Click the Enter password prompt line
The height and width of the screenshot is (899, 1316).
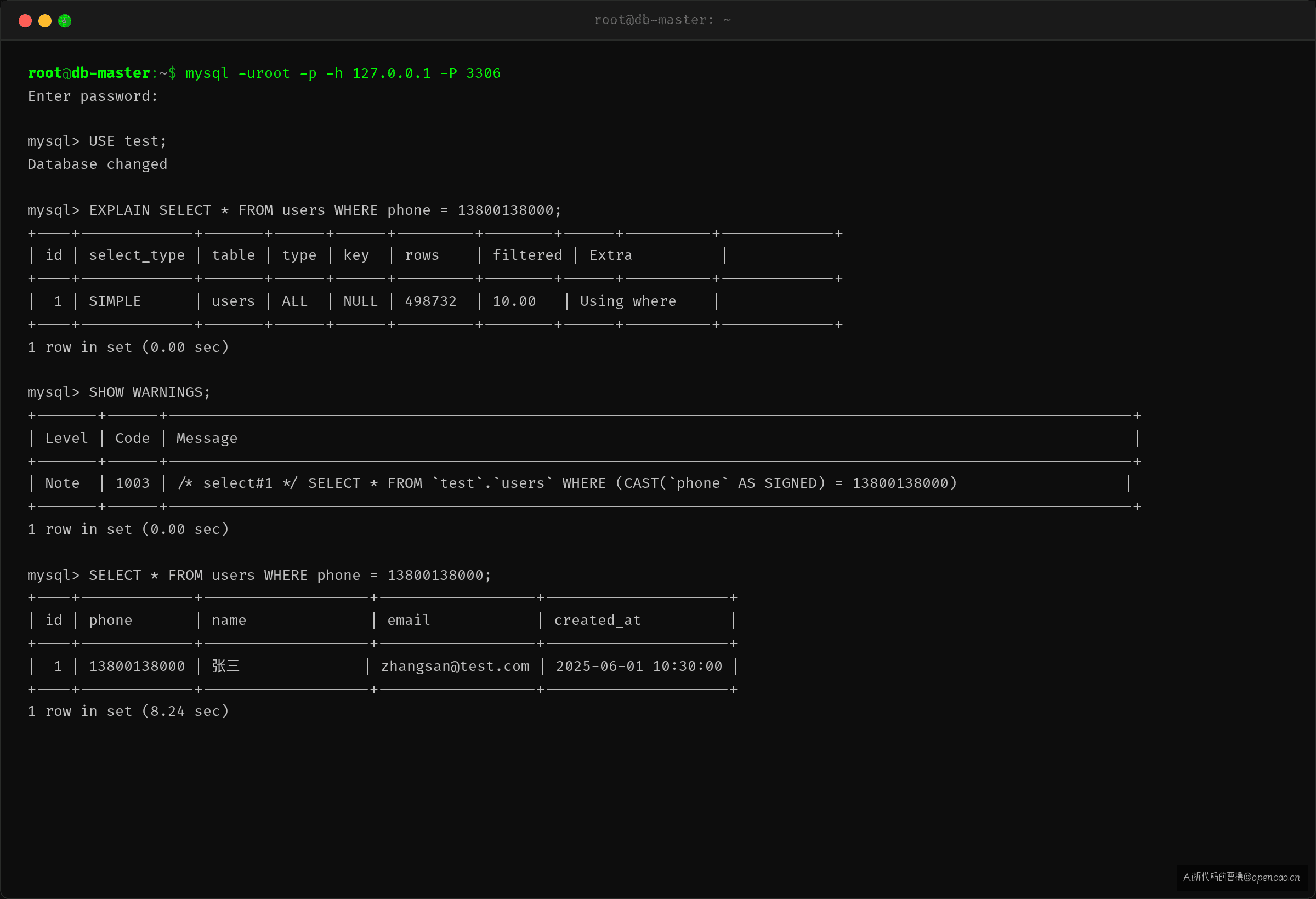click(93, 96)
